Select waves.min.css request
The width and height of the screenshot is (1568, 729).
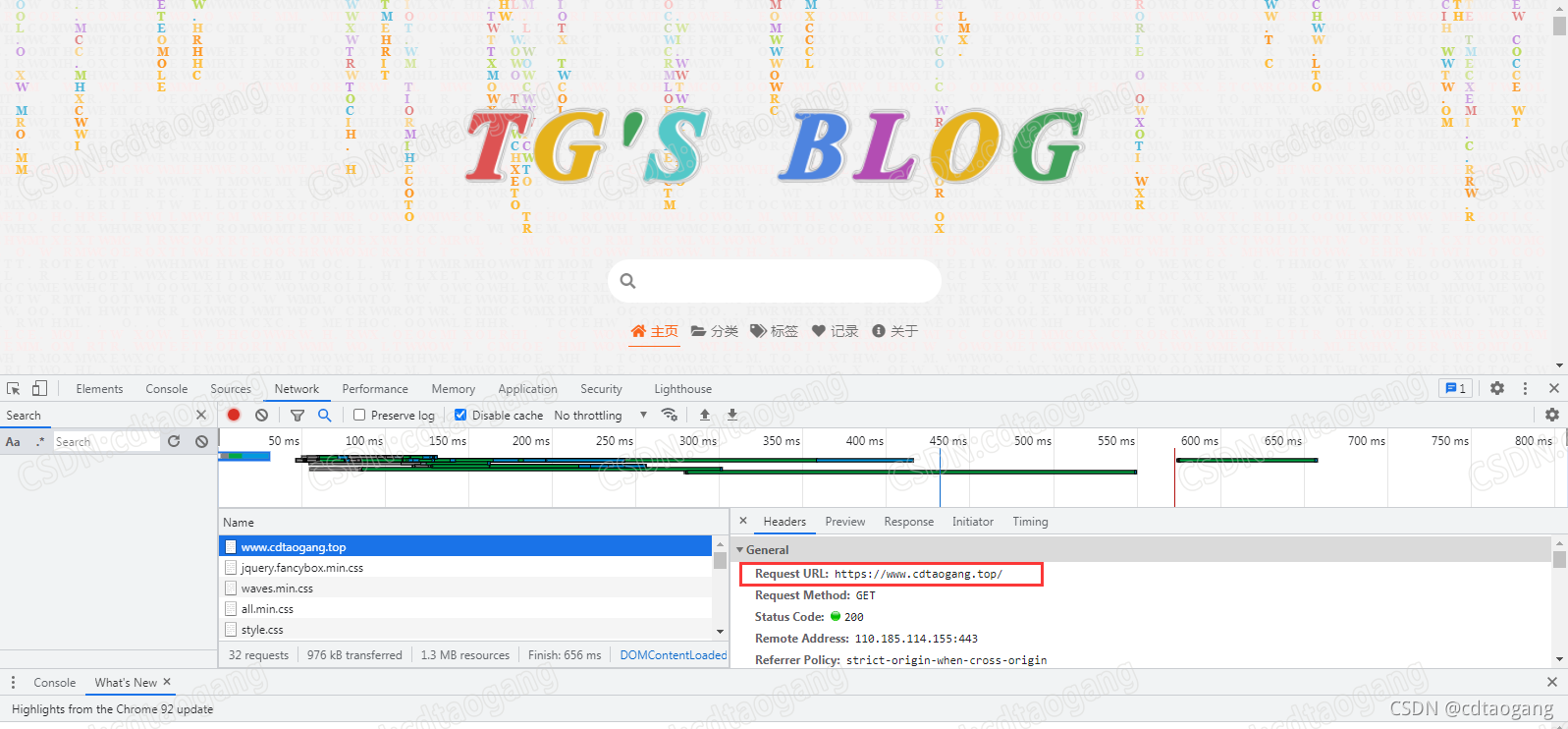point(465,588)
